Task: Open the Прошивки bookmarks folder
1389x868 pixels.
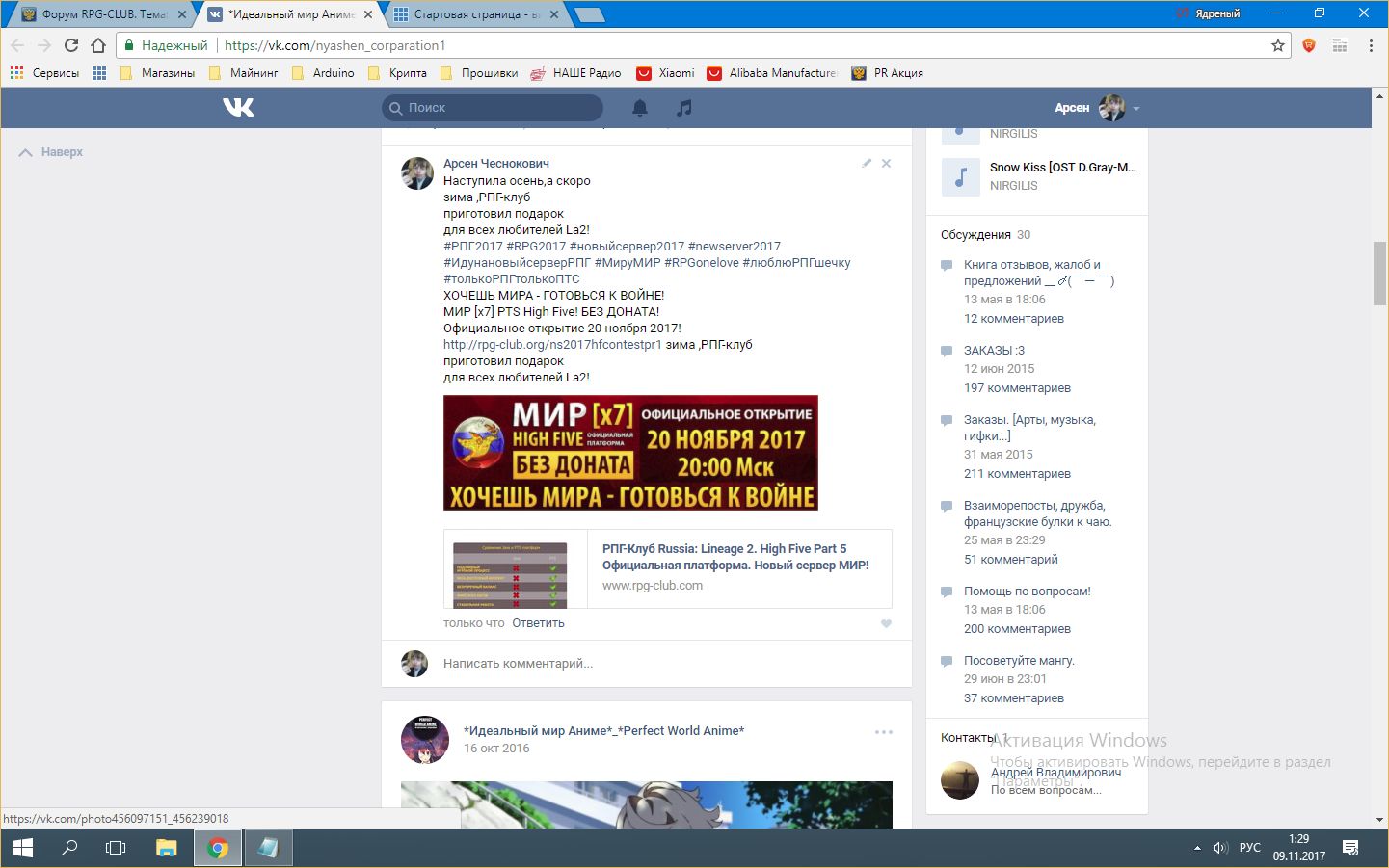Action: (x=479, y=73)
